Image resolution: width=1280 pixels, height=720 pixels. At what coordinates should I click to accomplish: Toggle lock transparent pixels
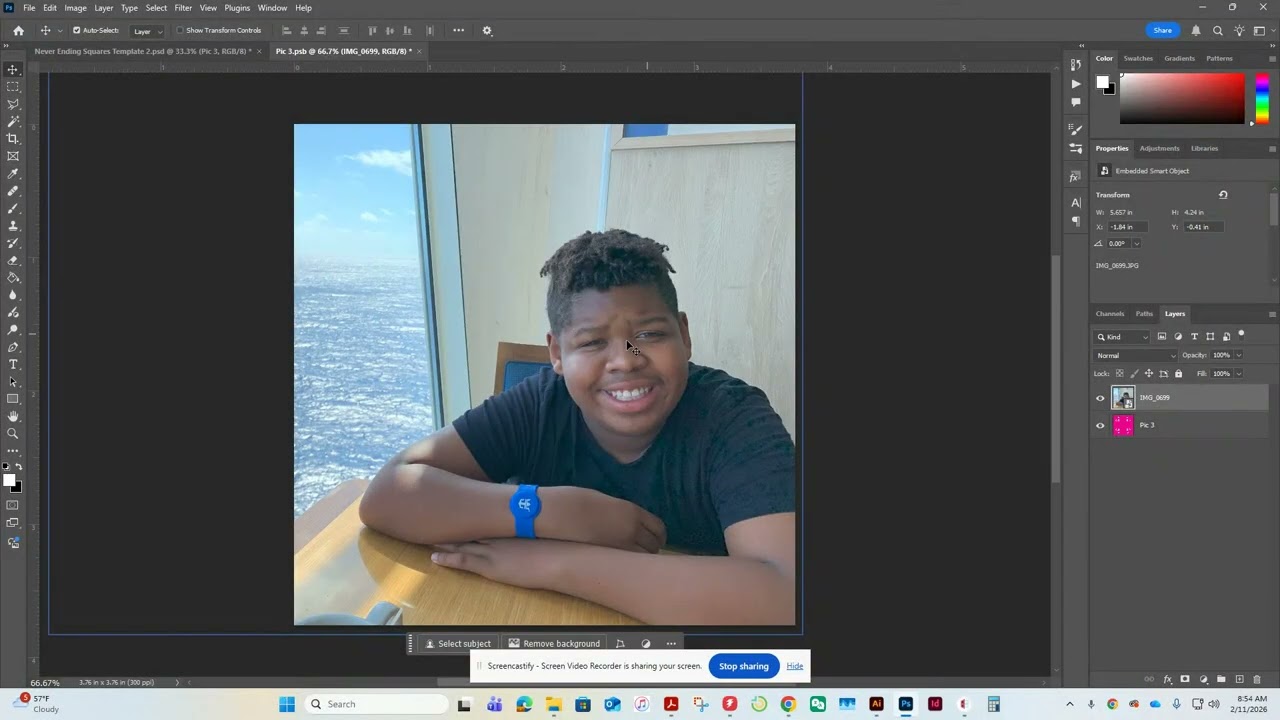[1120, 374]
